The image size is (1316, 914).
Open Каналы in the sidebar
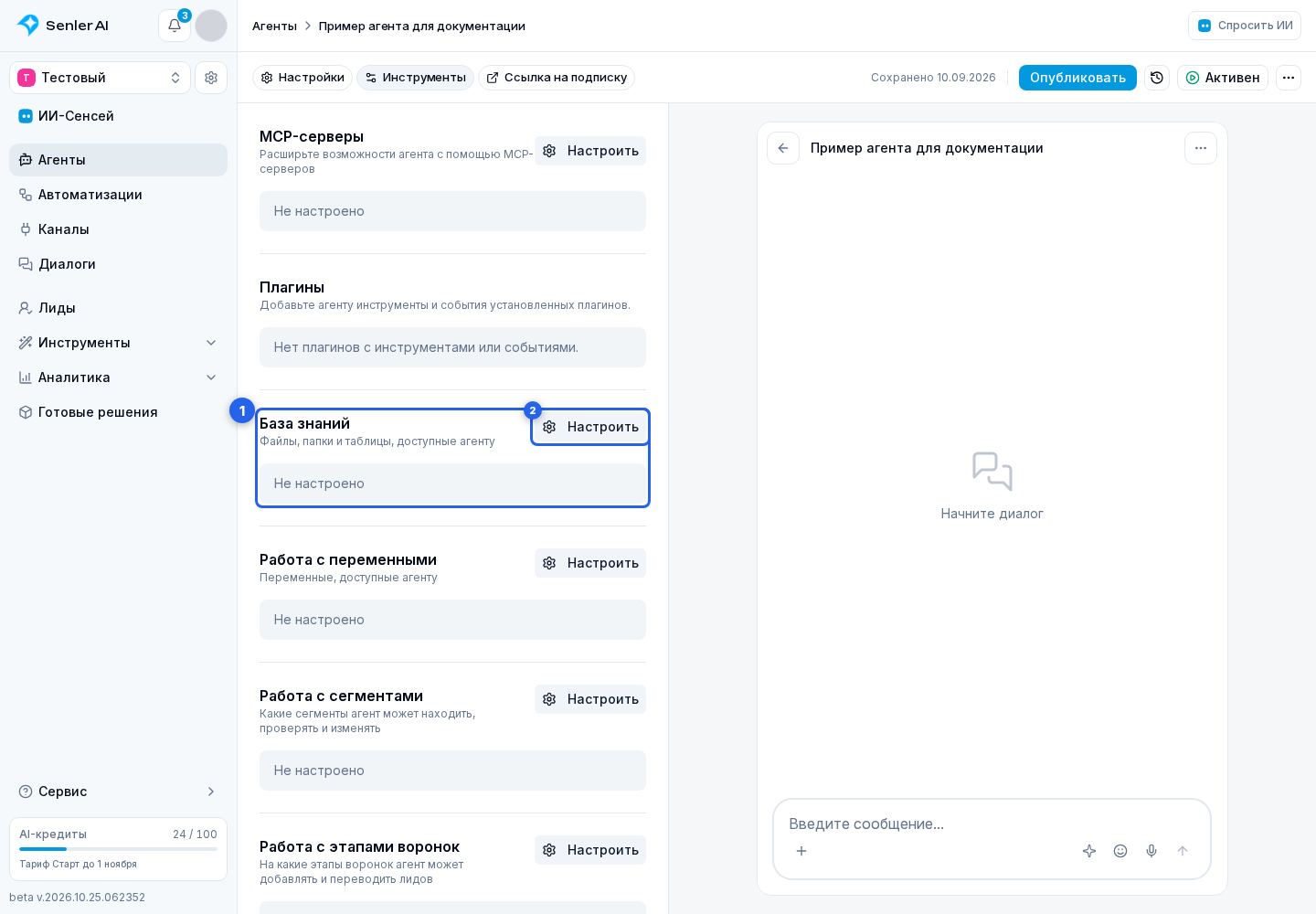pos(119,229)
